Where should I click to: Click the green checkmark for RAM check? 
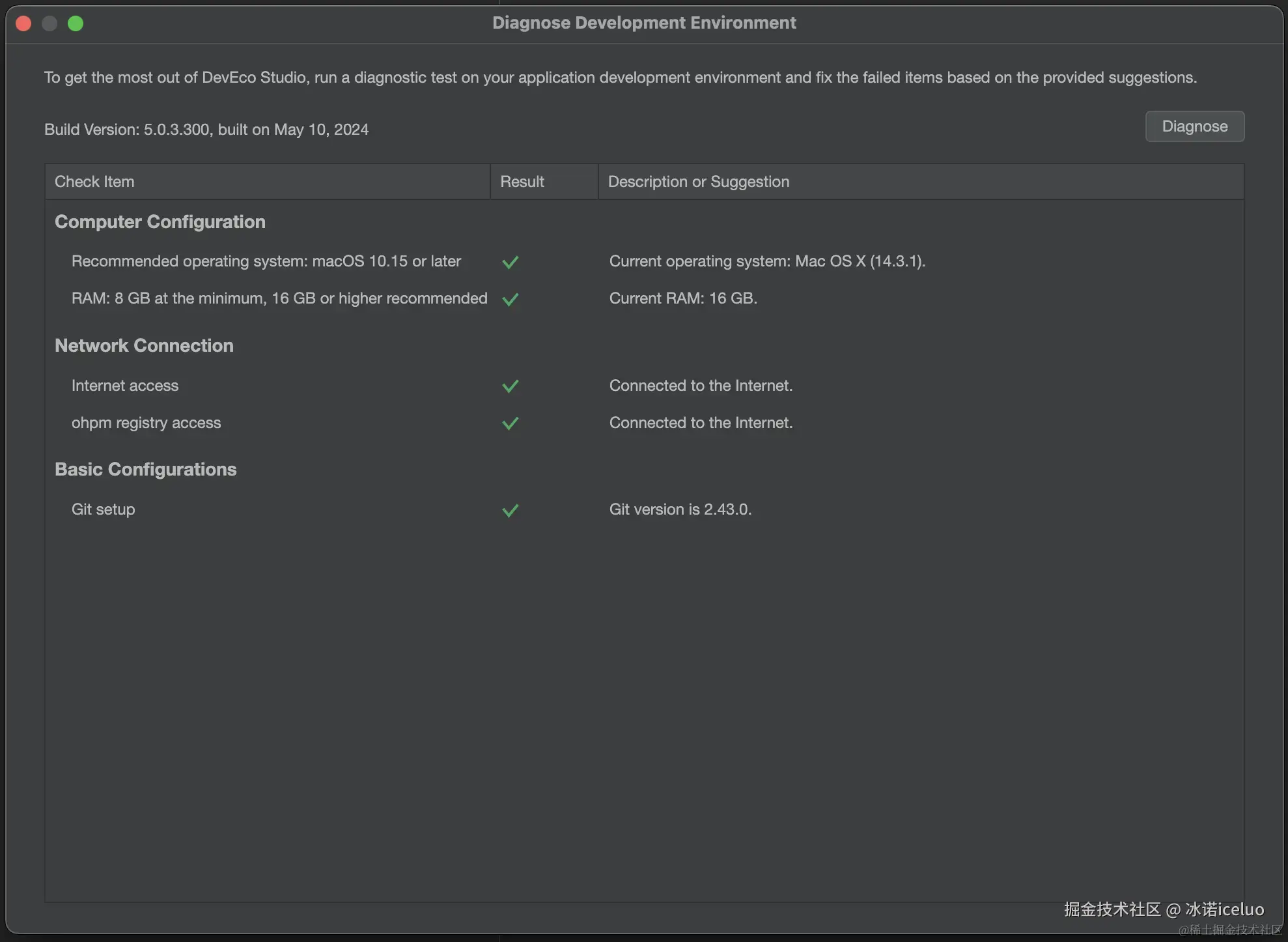click(511, 299)
